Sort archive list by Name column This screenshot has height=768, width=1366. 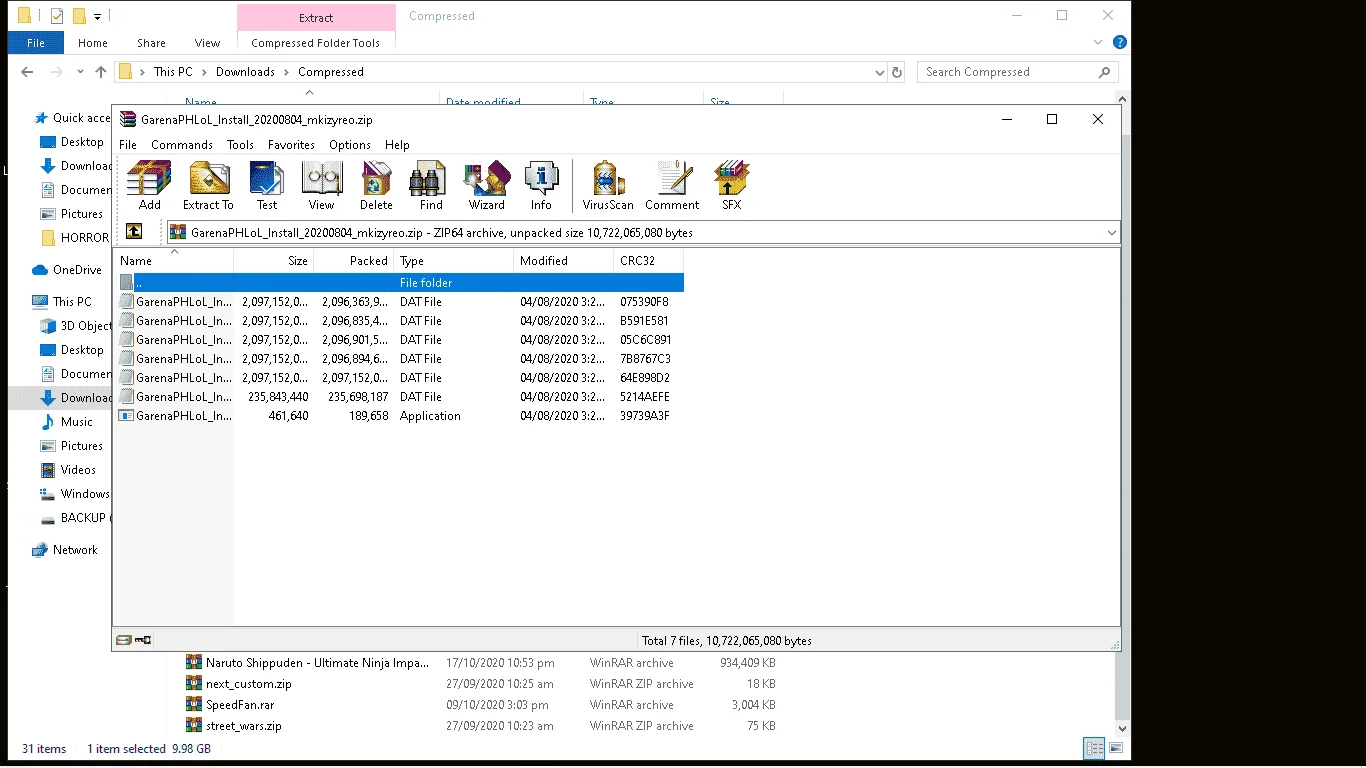[173, 261]
